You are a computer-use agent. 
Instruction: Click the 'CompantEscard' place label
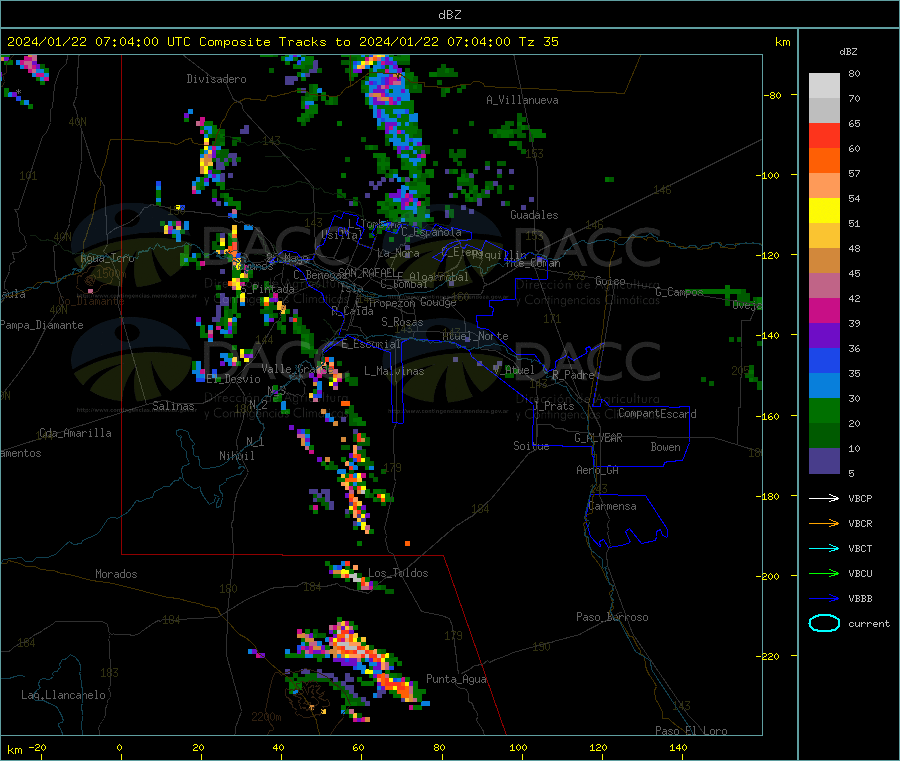pos(657,414)
